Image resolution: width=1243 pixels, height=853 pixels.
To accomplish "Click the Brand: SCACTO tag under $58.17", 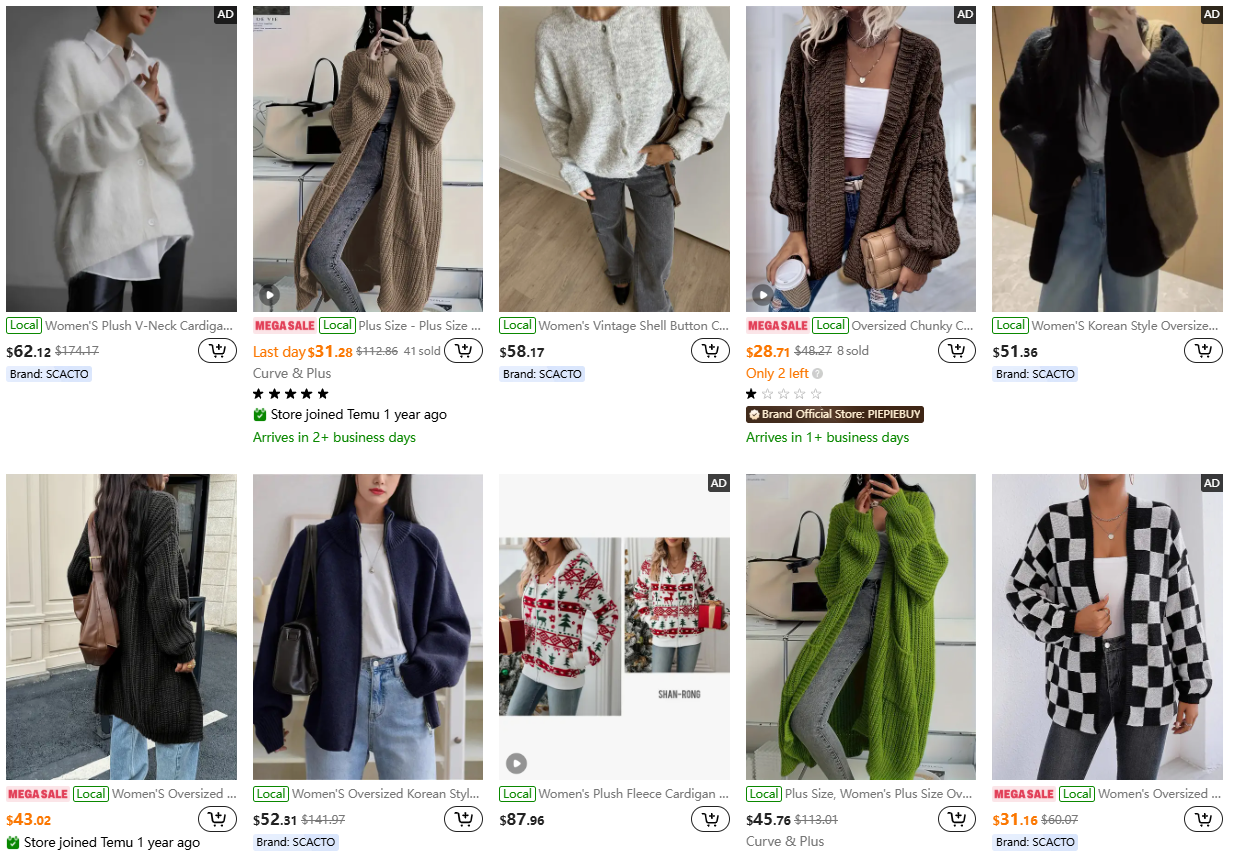I will 542,374.
